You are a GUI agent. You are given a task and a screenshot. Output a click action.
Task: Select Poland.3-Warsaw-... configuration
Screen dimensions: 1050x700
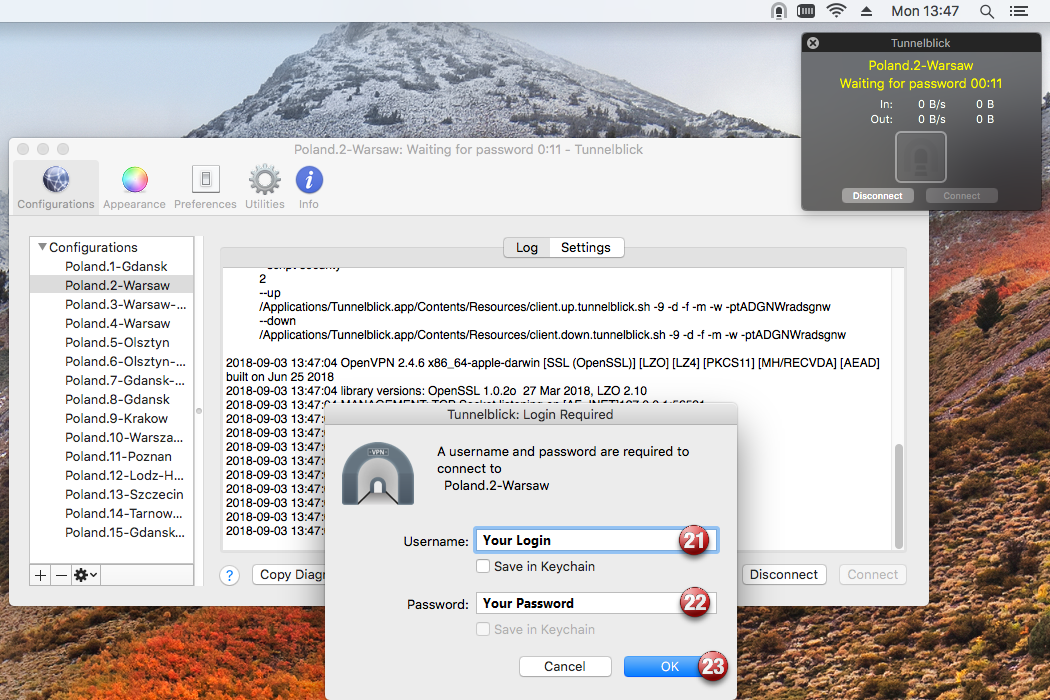click(125, 304)
